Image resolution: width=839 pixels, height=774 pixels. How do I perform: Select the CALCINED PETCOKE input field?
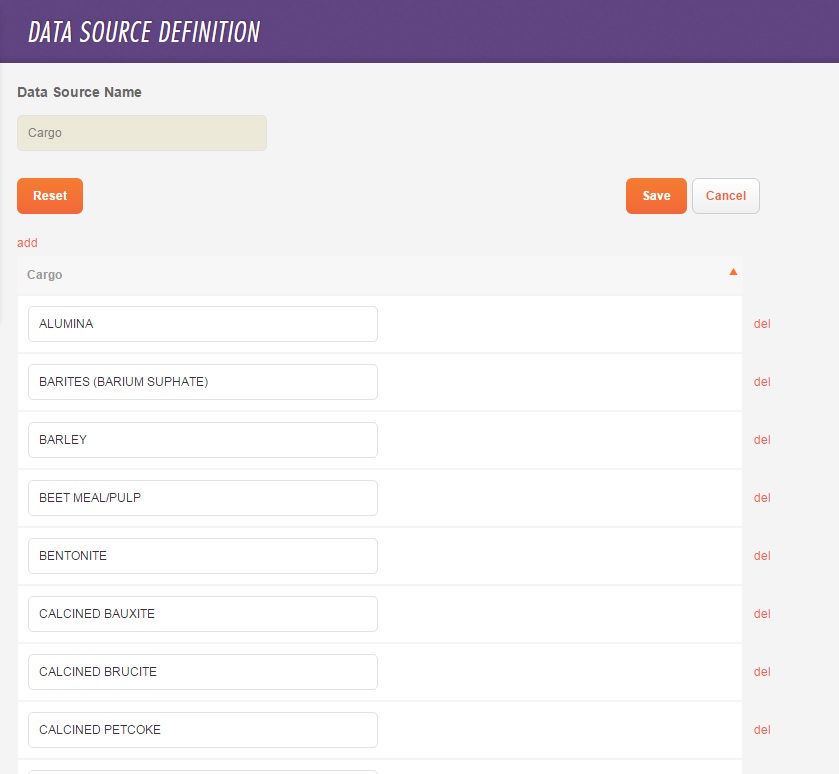[203, 730]
